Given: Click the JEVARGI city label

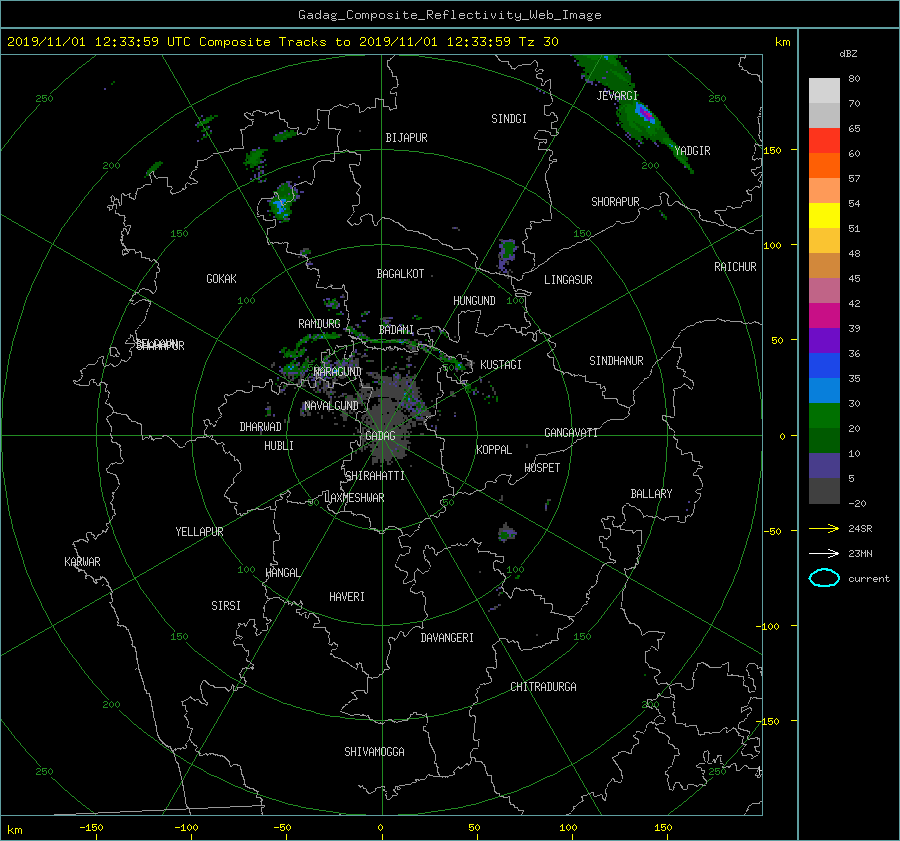Looking at the screenshot, I should [617, 96].
